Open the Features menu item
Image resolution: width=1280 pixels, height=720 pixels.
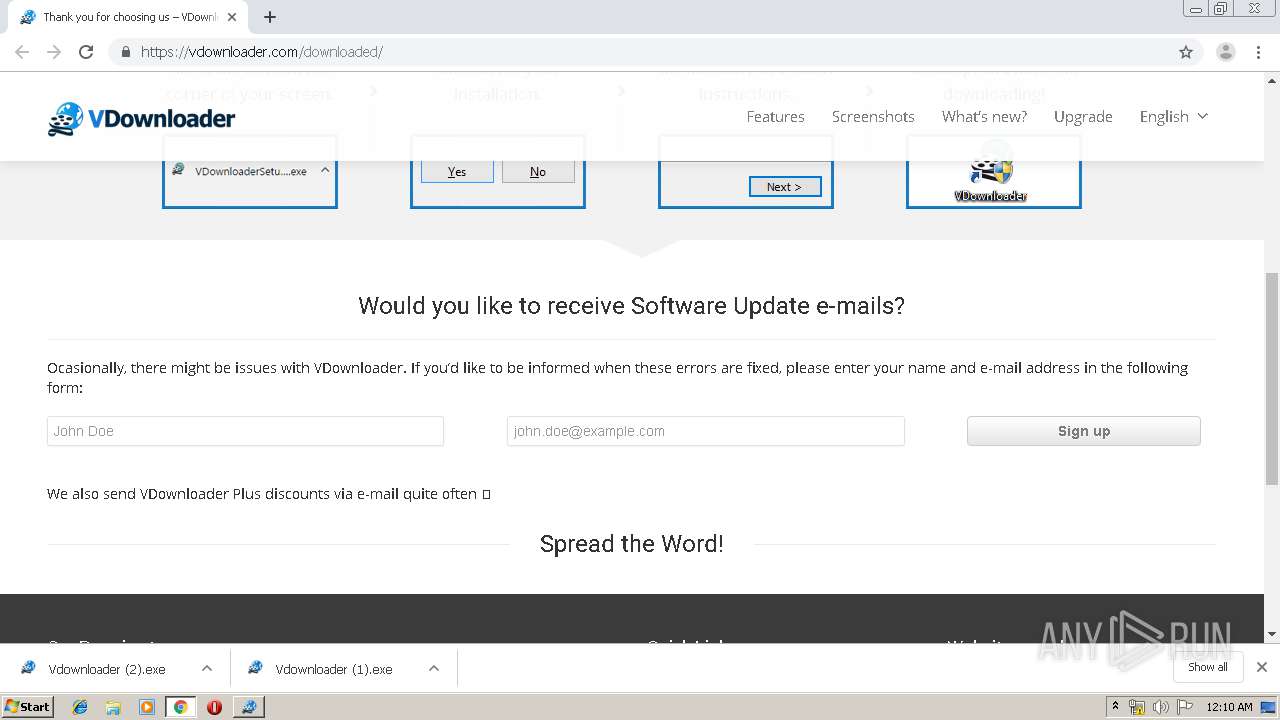tap(775, 117)
